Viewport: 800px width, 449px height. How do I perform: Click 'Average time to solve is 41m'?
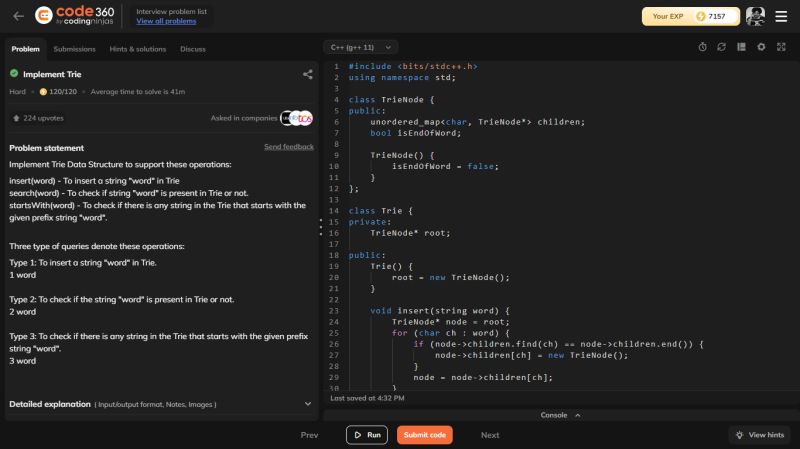click(138, 92)
